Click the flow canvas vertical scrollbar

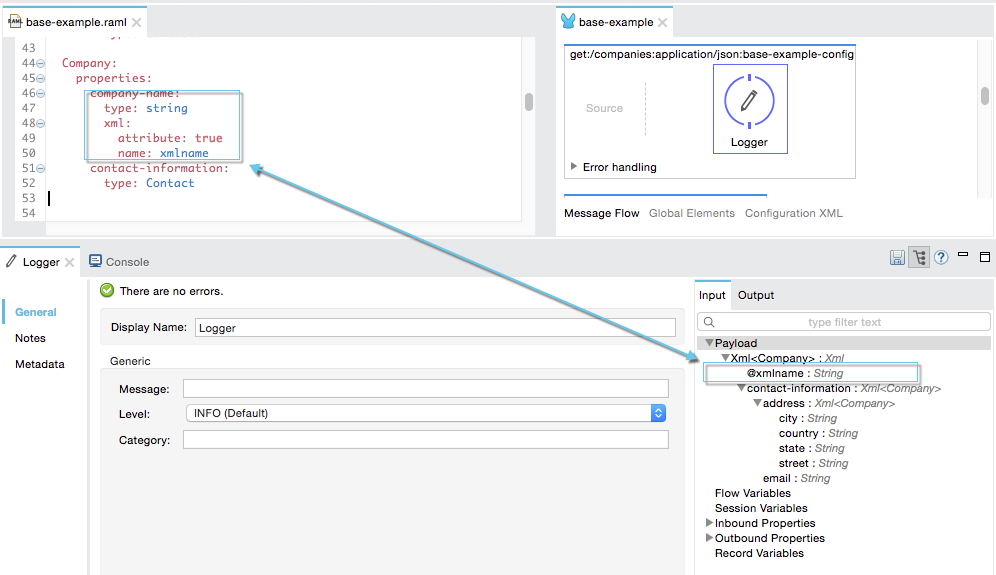985,96
